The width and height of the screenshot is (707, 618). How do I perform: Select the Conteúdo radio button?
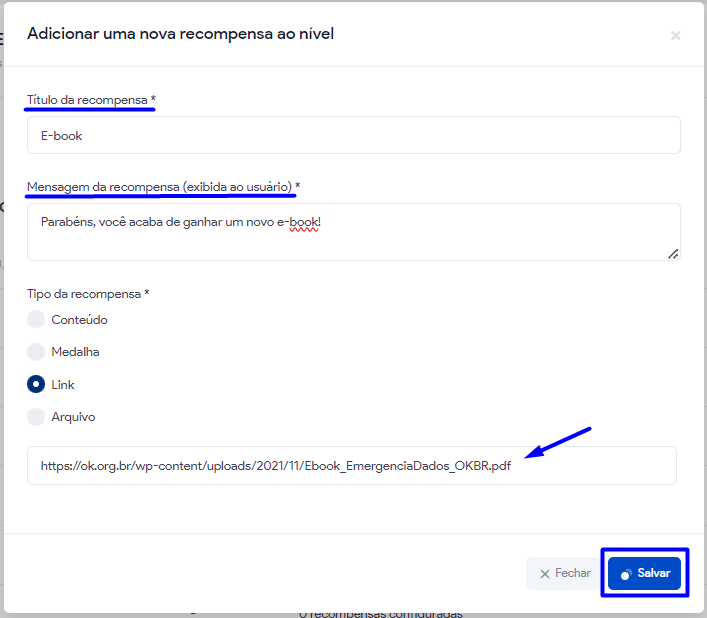[36, 320]
